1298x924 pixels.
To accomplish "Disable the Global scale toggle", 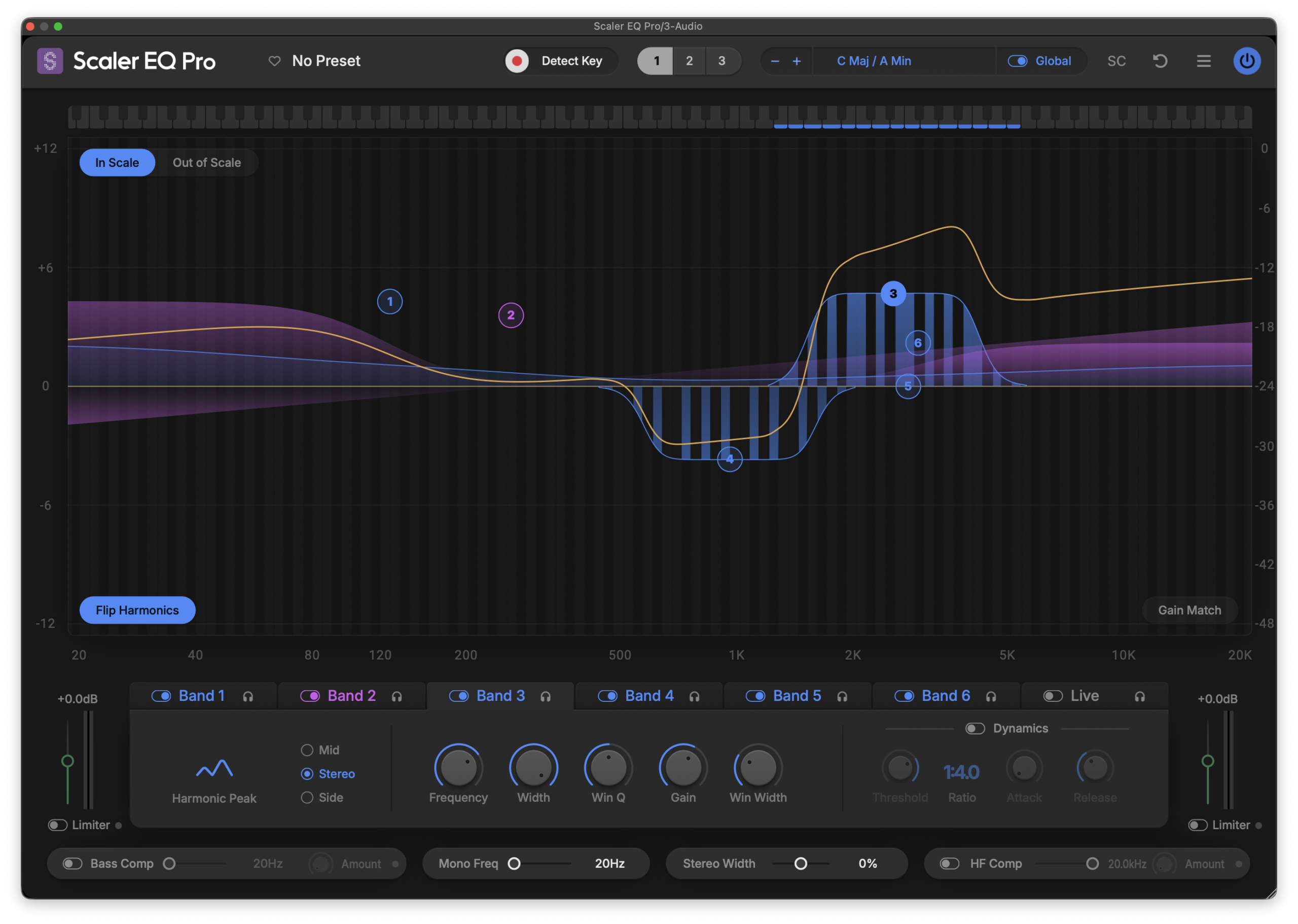I will 1018,61.
